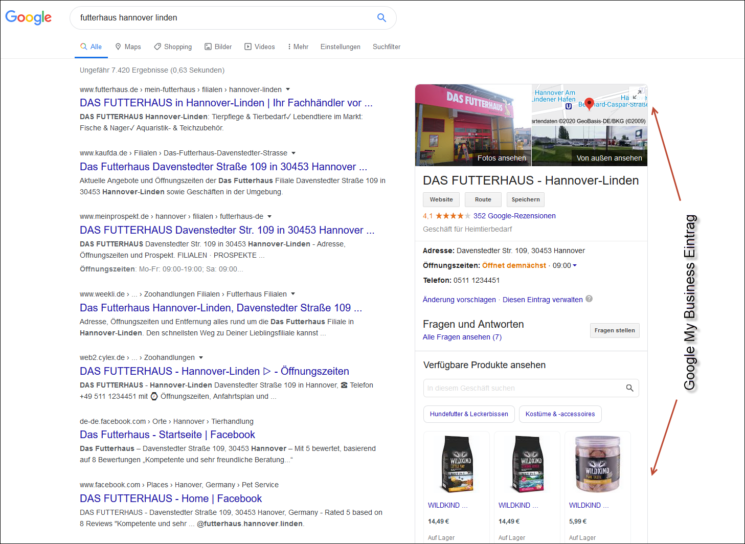The image size is (745, 544).
Task: Select Kostüme & -accessoires category chip
Action: 560,414
